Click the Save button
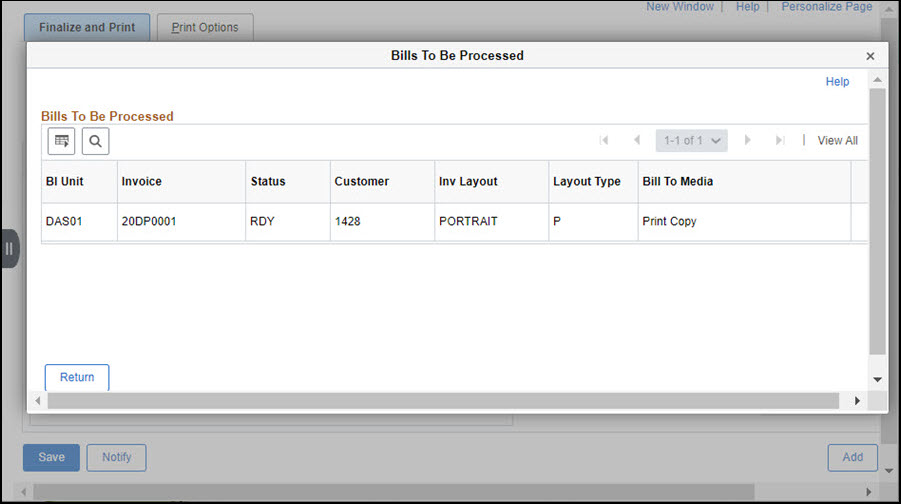 click(51, 457)
